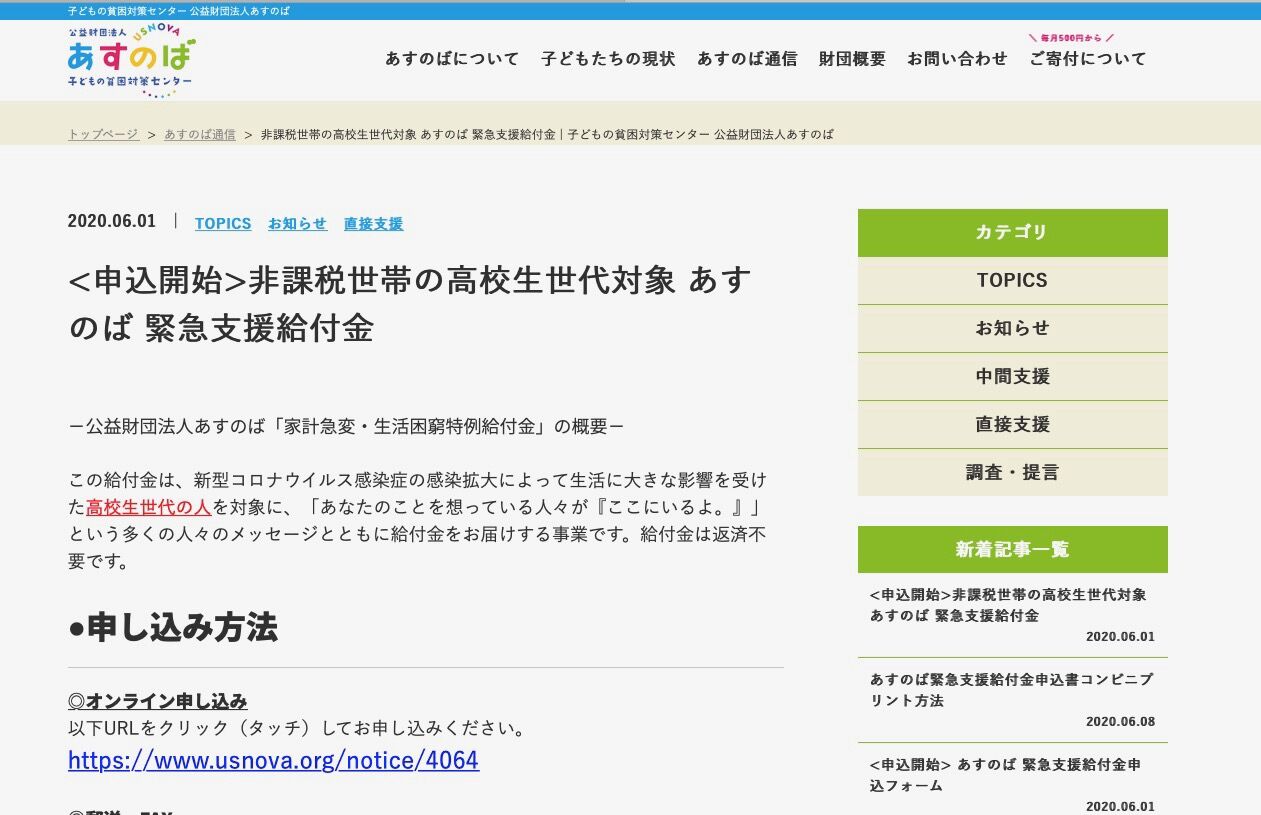The height and width of the screenshot is (815, 1261).
Task: Select 中間支援 in the カテゴリ sidebar
Action: (x=1012, y=377)
